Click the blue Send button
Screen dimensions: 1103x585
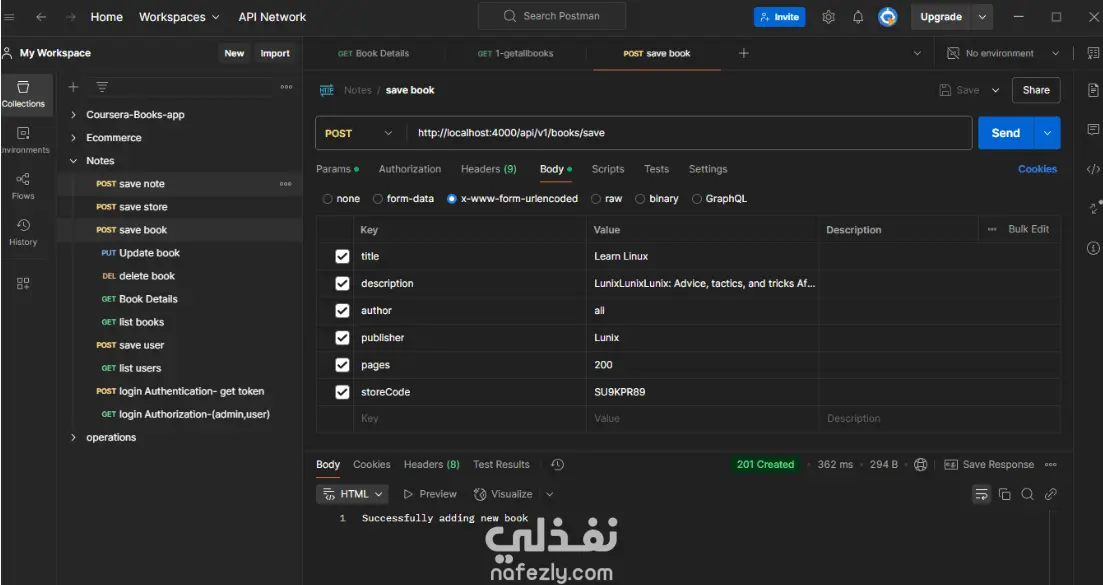coord(1006,133)
